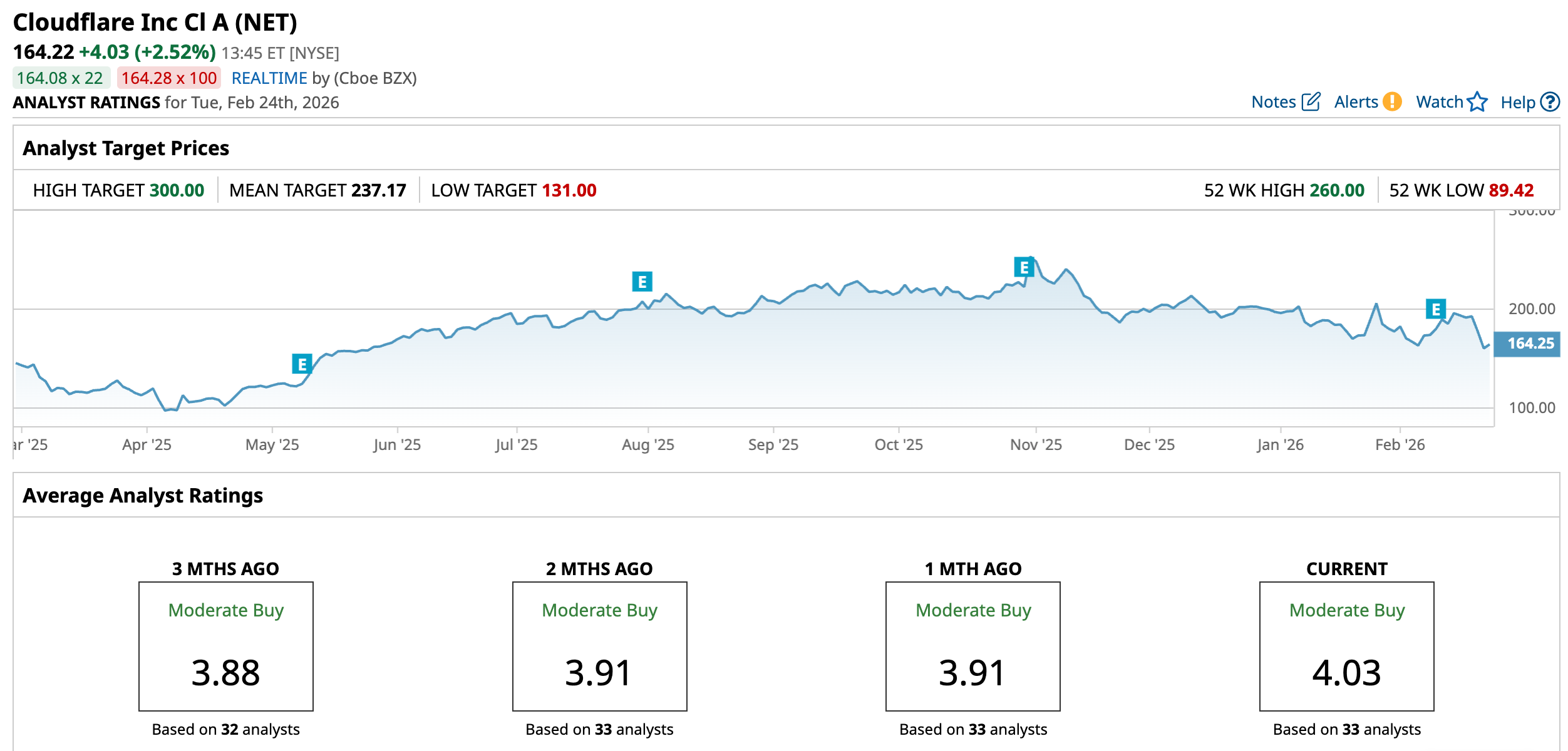The image size is (1568, 751).
Task: Open the earnings E marker near Nov '25
Action: click(1024, 267)
